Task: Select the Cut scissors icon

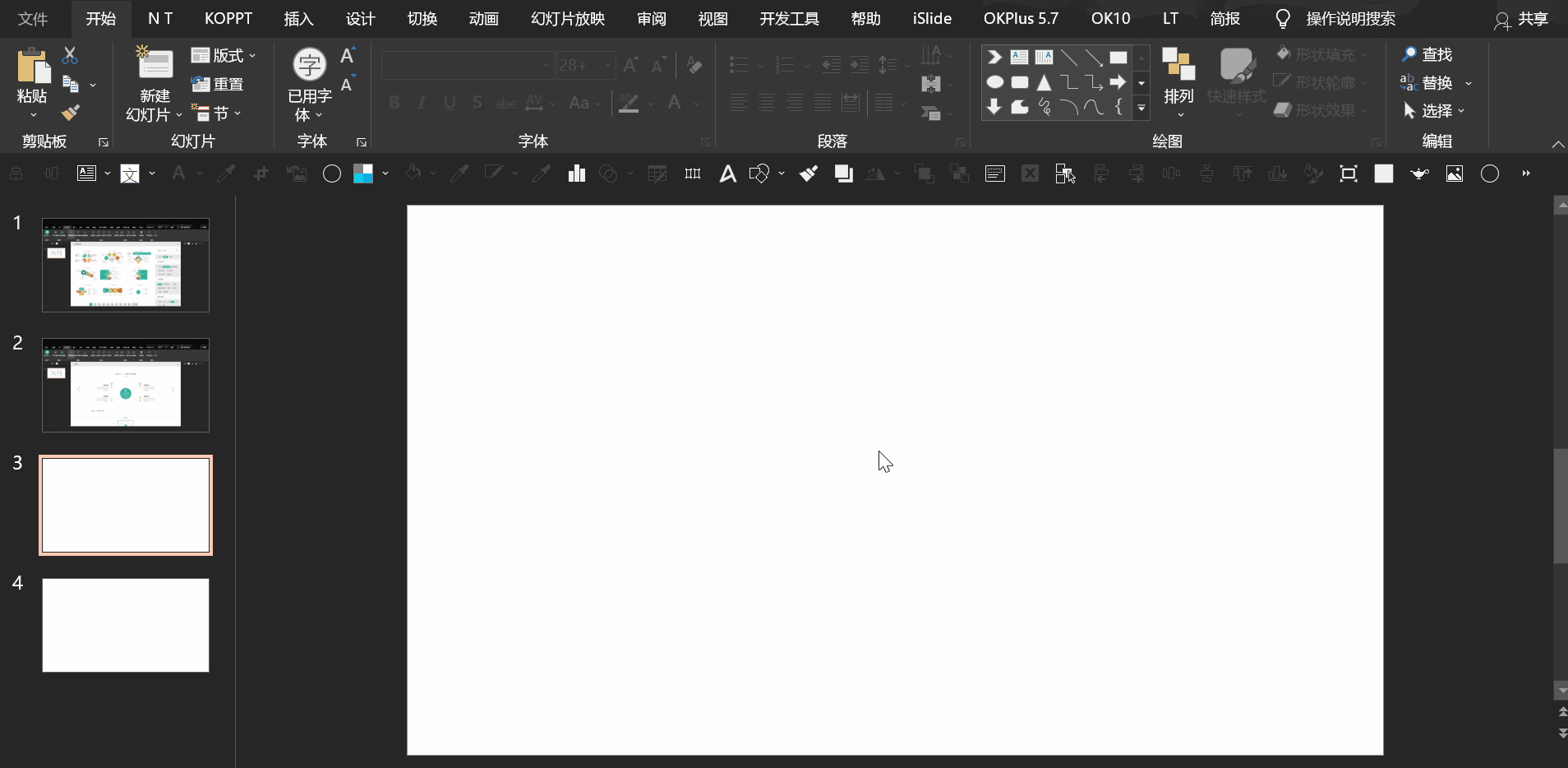Action: 70,56
